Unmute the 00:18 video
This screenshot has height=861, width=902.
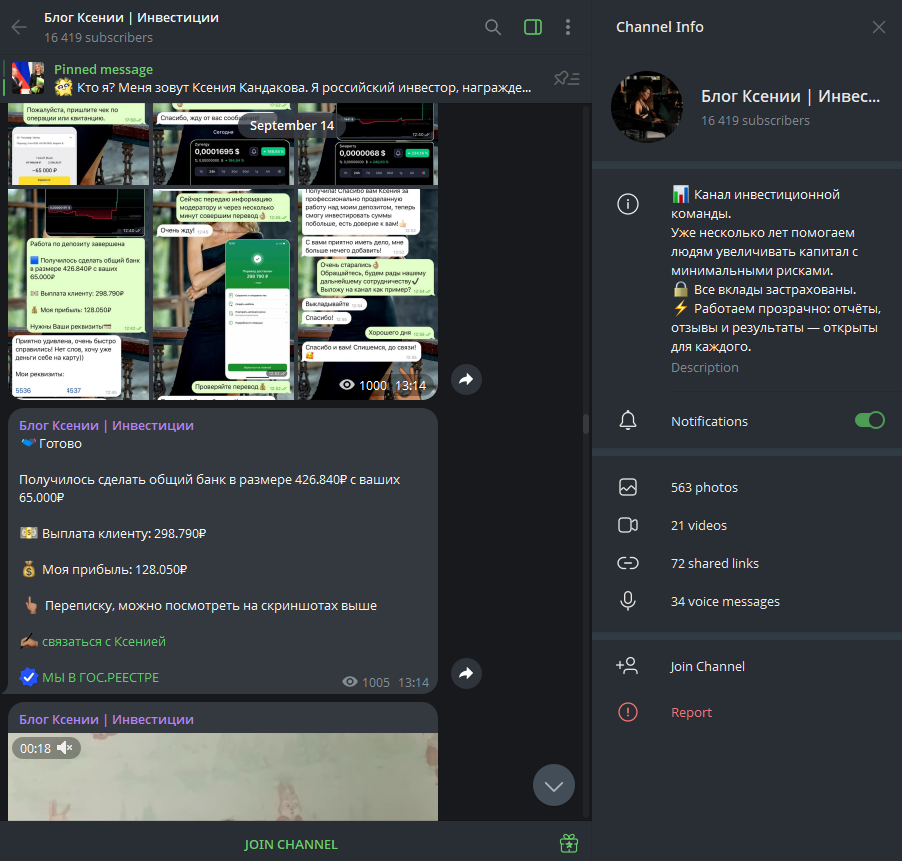[66, 748]
